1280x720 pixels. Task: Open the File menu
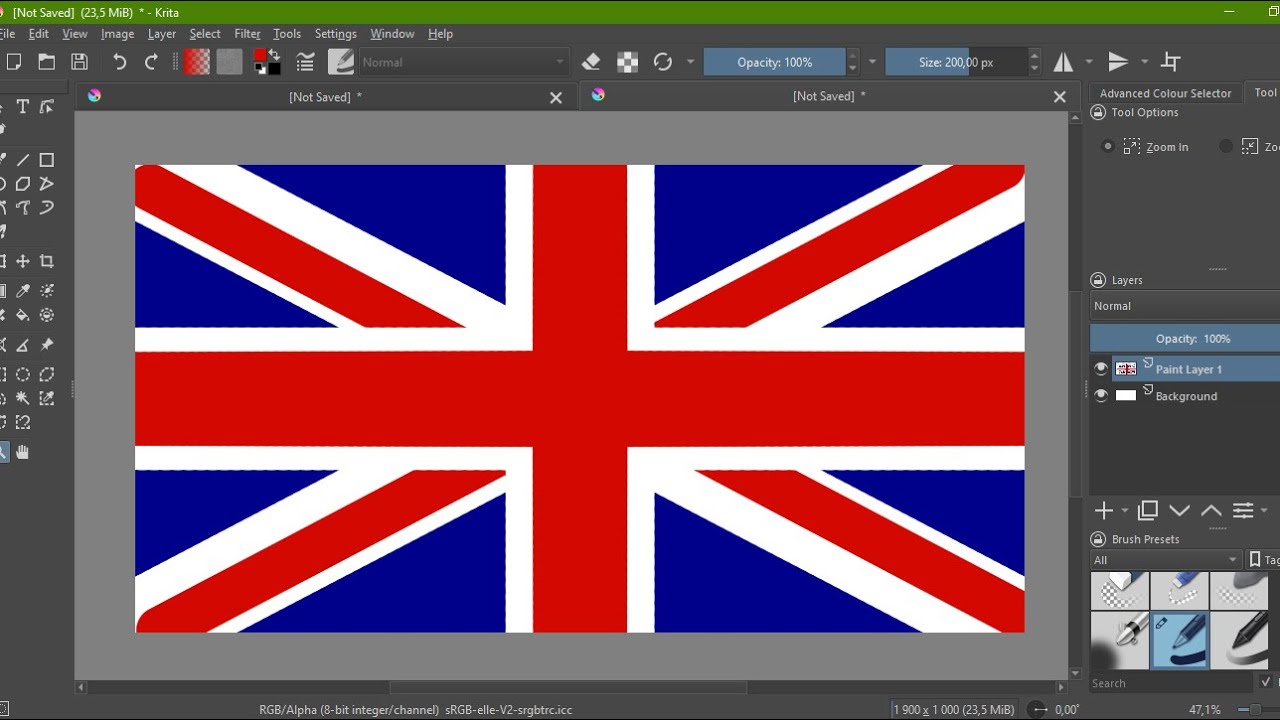pos(7,34)
